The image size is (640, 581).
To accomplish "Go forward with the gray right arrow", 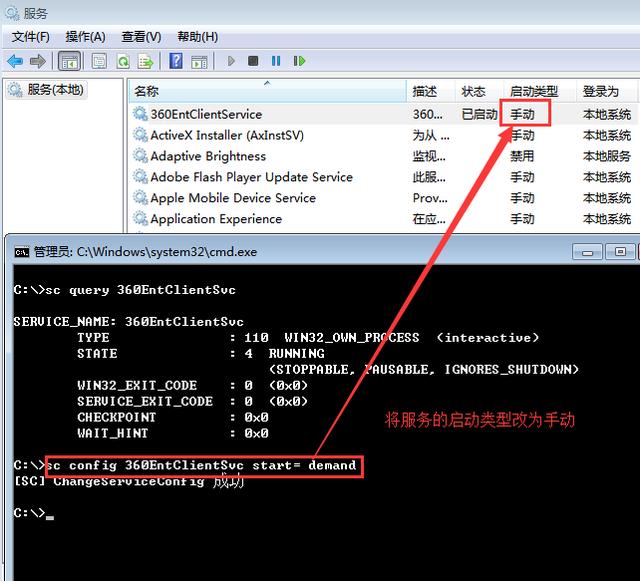I will (x=38, y=61).
